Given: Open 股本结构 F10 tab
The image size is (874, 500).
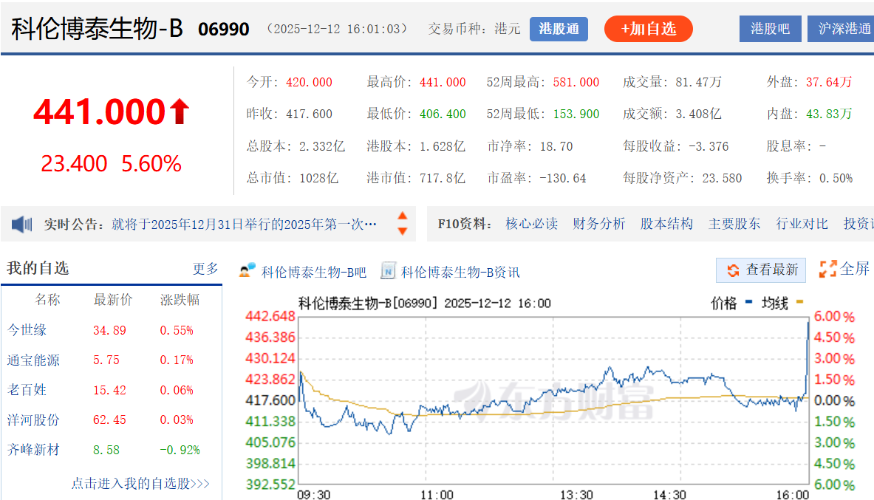Looking at the screenshot, I should [x=666, y=224].
